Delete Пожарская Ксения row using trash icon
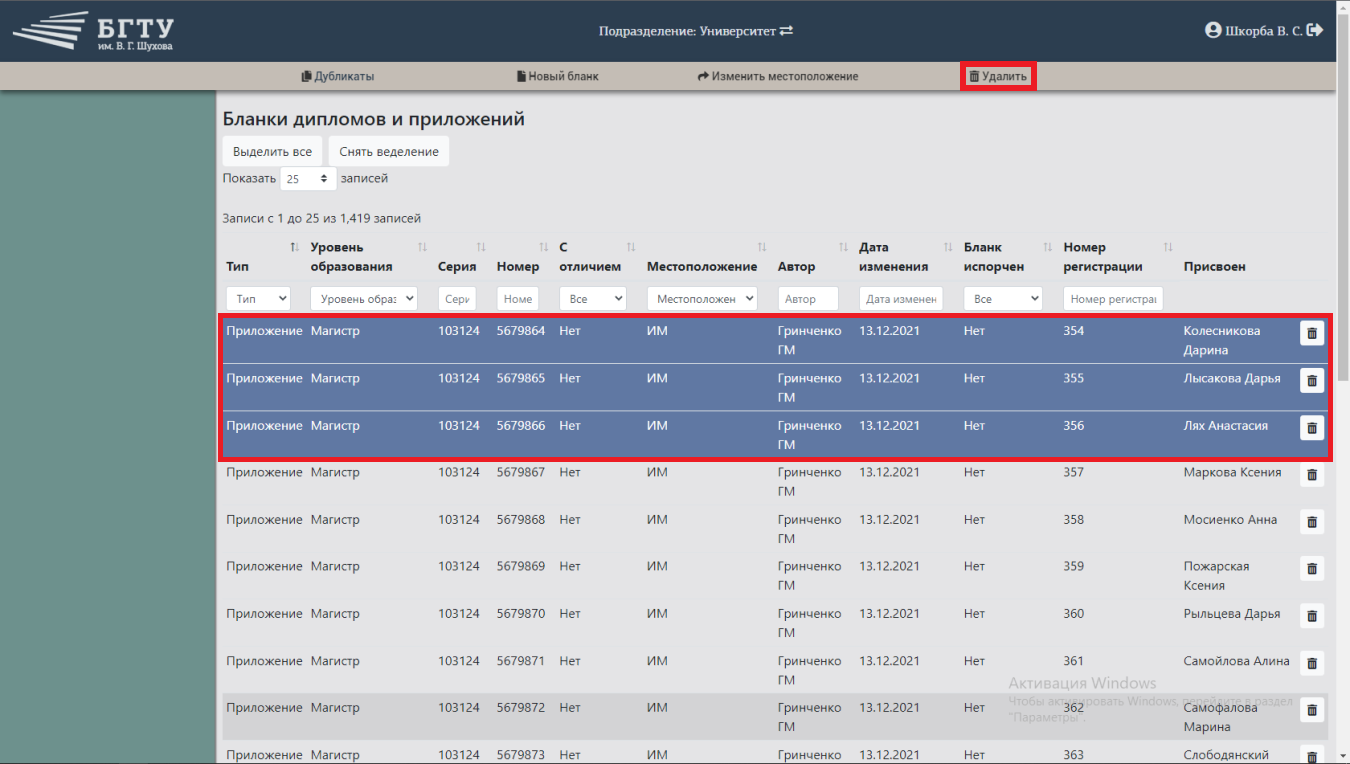 tap(1312, 569)
